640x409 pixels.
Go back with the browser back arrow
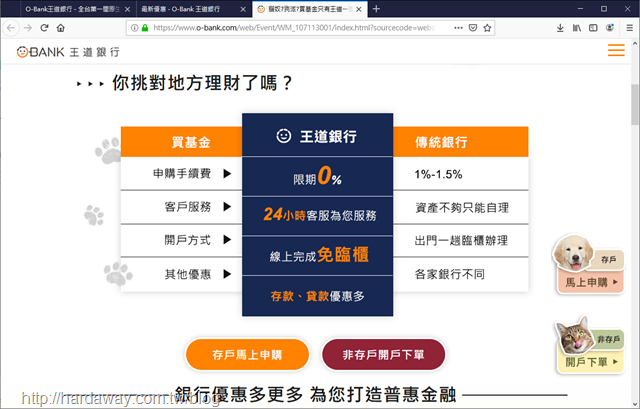(11, 28)
